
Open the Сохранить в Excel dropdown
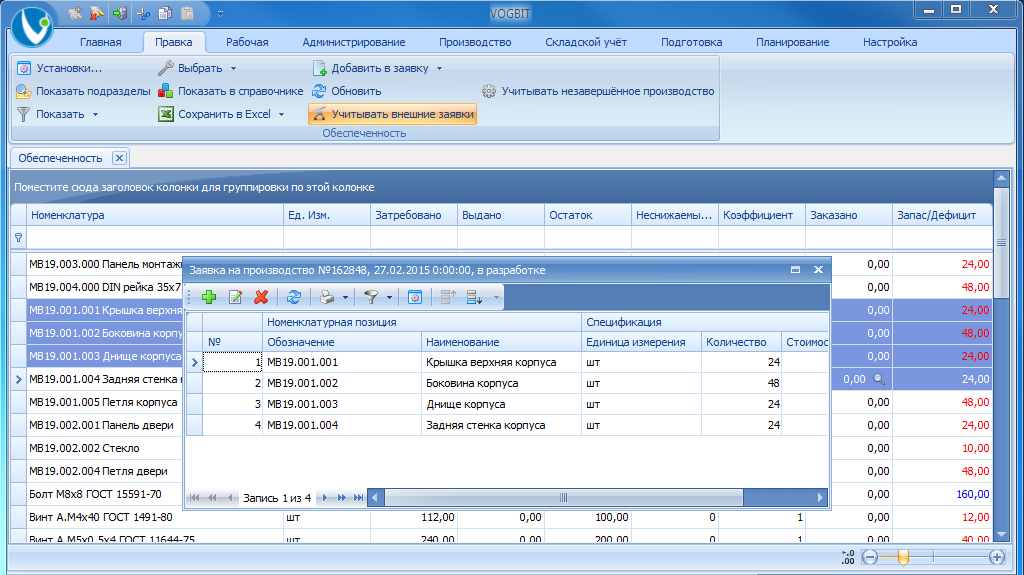click(x=221, y=114)
